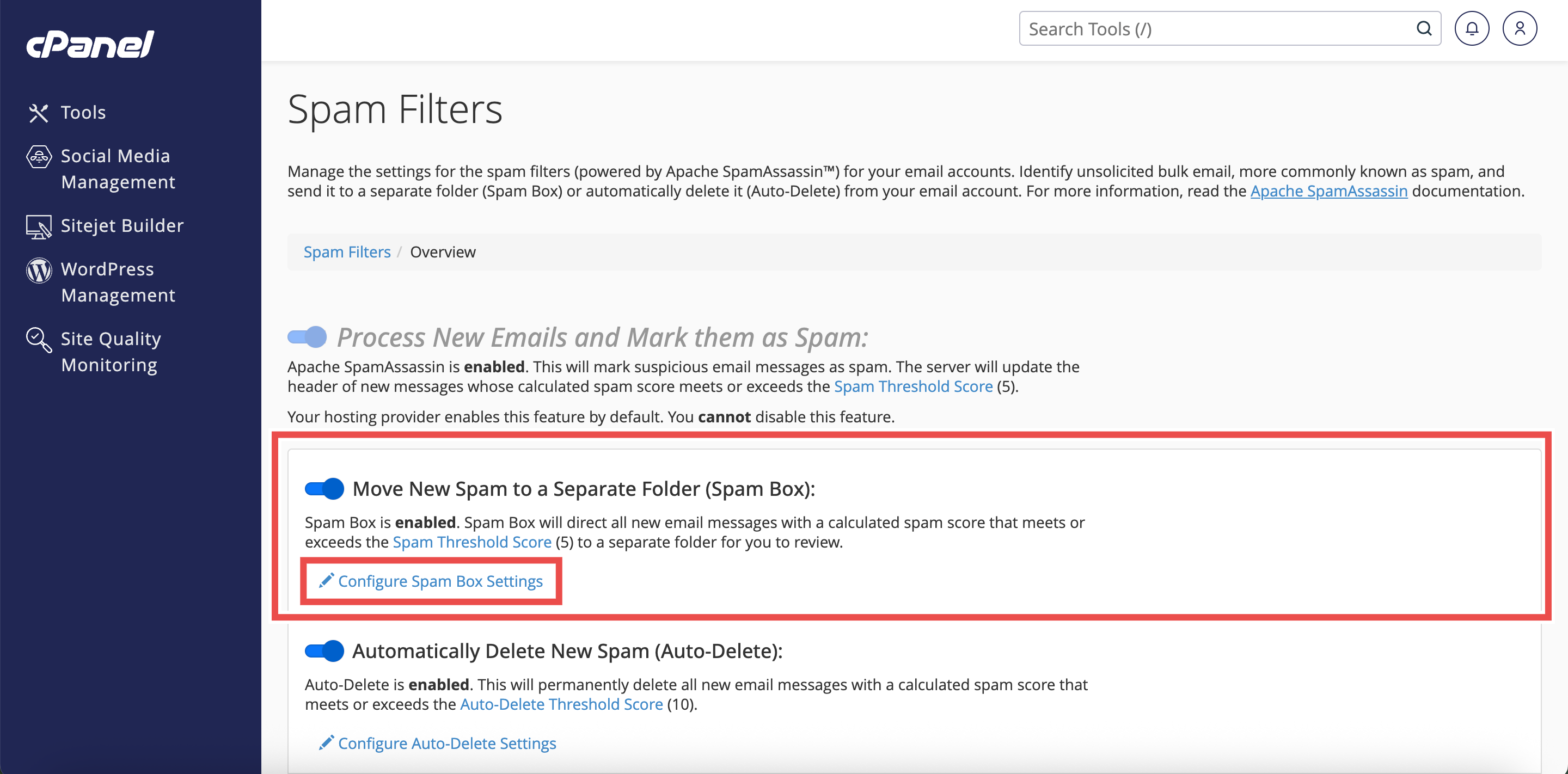Image resolution: width=1568 pixels, height=774 pixels.
Task: Open Tools via wrench icon
Action: click(38, 113)
